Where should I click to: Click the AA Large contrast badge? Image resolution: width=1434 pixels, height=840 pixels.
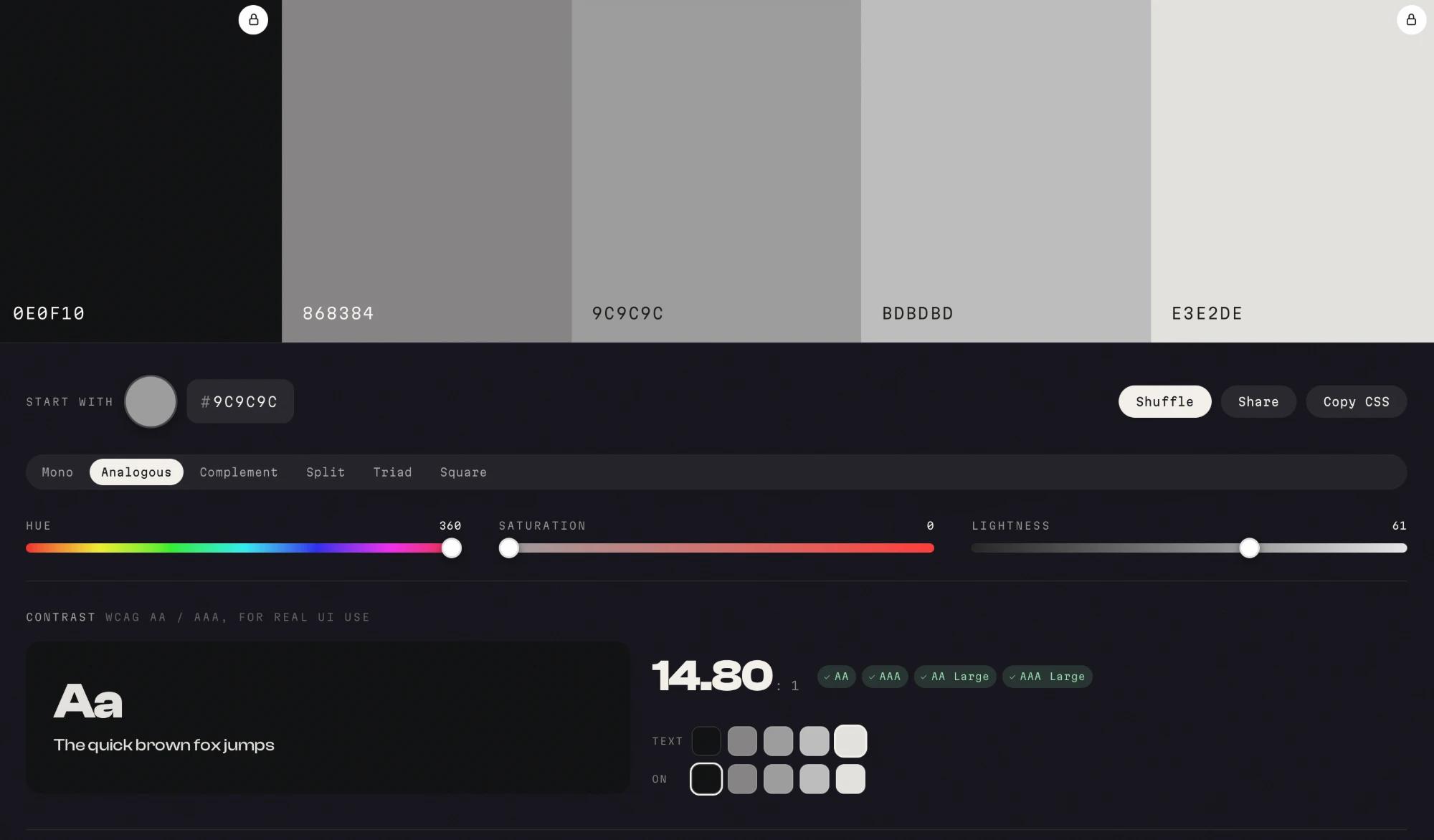point(954,677)
